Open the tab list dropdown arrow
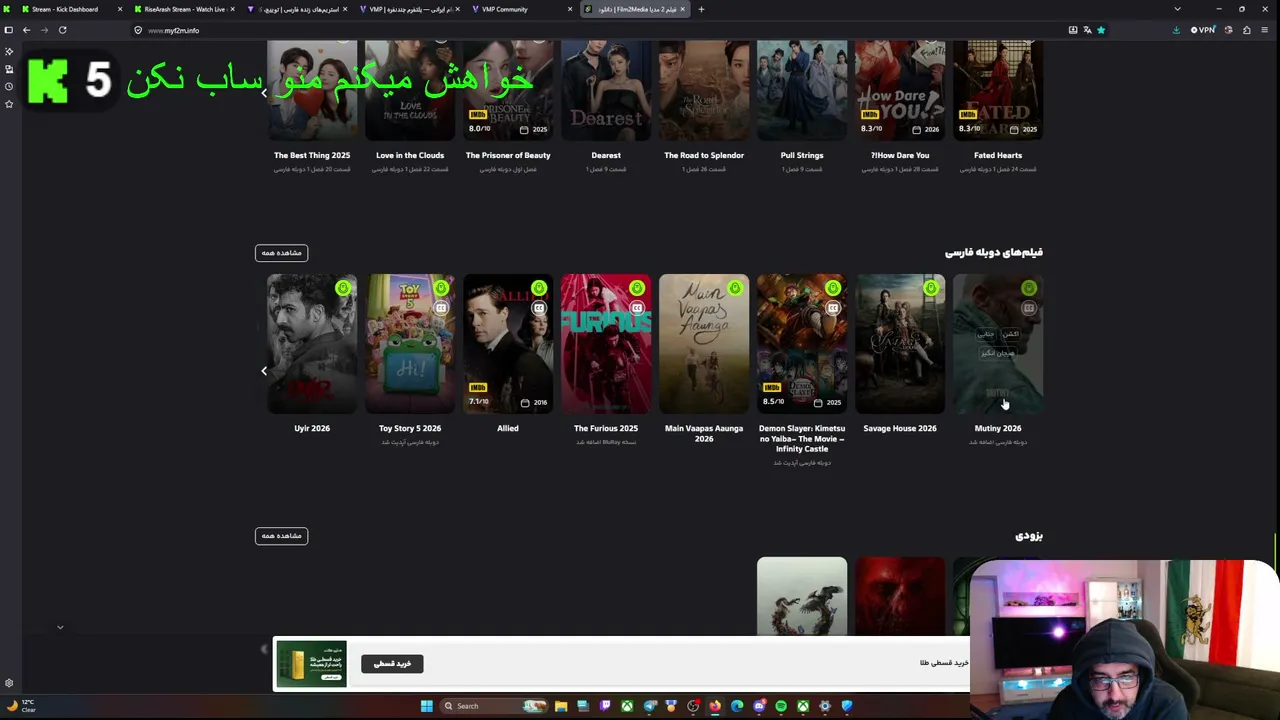Viewport: 1280px width, 720px height. 1177,9
